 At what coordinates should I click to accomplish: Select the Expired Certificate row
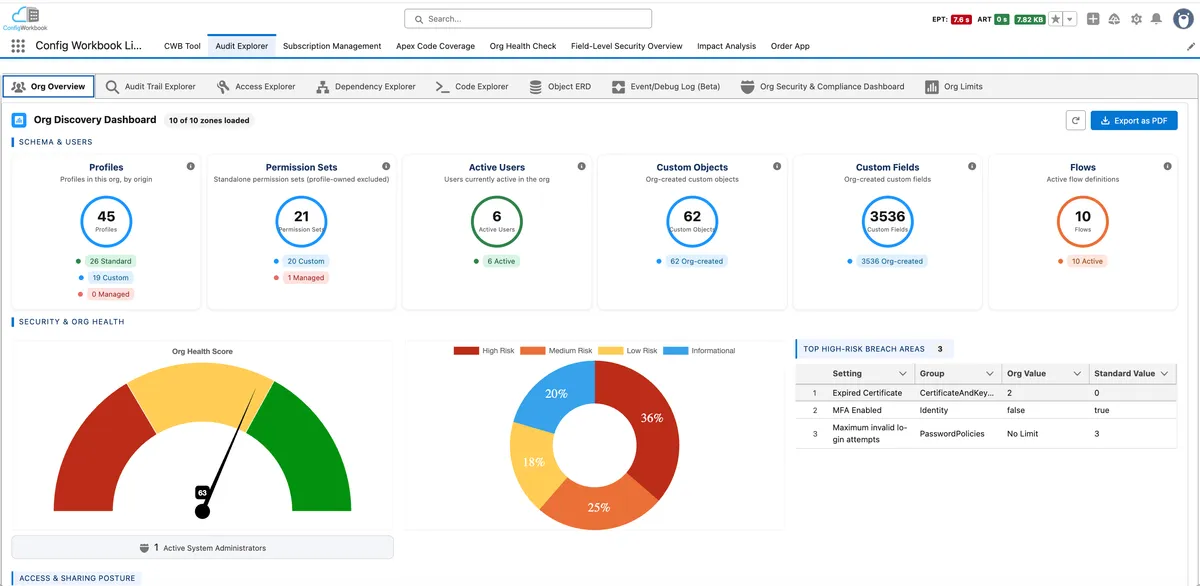[987, 393]
